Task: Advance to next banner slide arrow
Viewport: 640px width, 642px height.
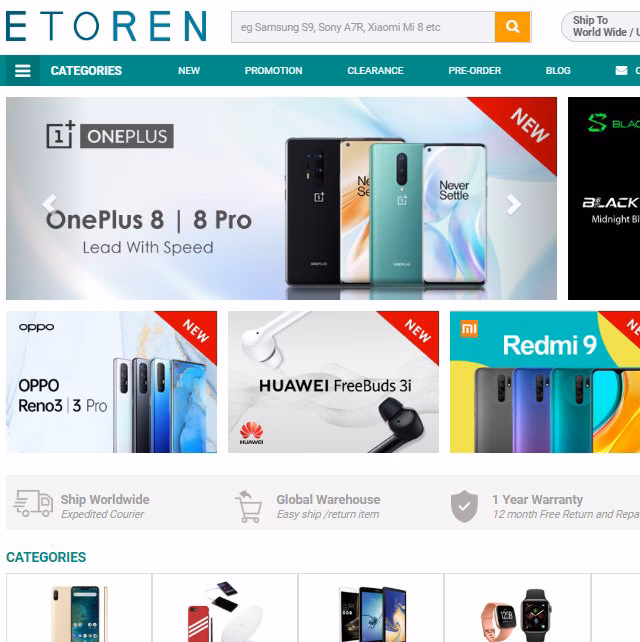Action: (513, 204)
